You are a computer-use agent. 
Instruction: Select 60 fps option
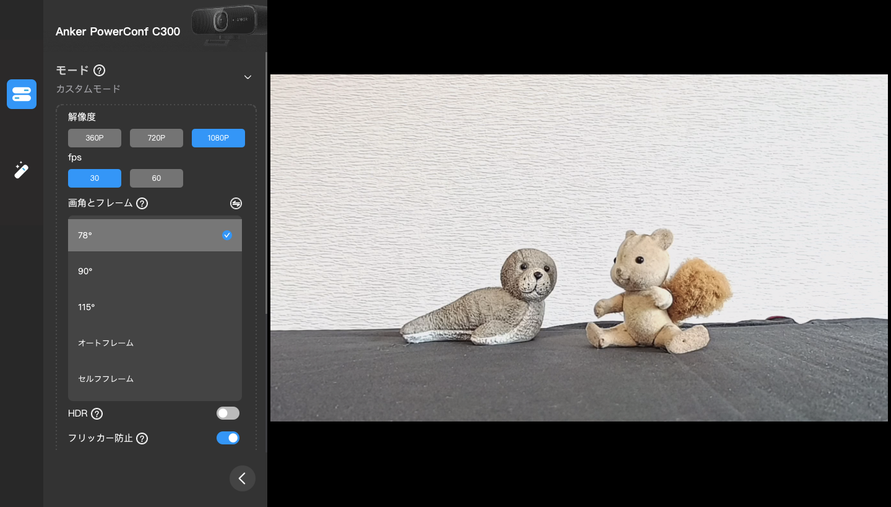(x=156, y=178)
